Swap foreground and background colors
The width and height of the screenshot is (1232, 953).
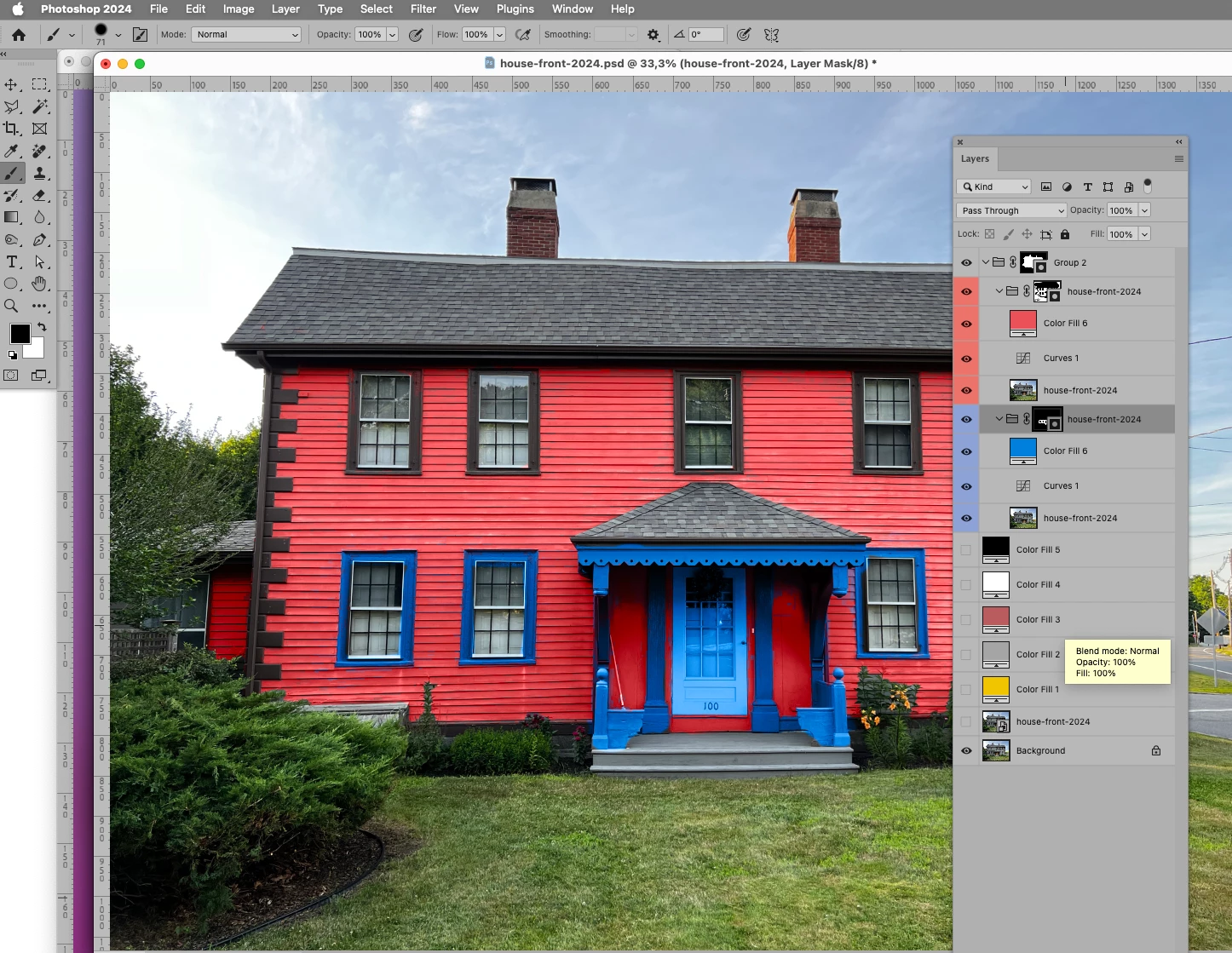pos(42,327)
